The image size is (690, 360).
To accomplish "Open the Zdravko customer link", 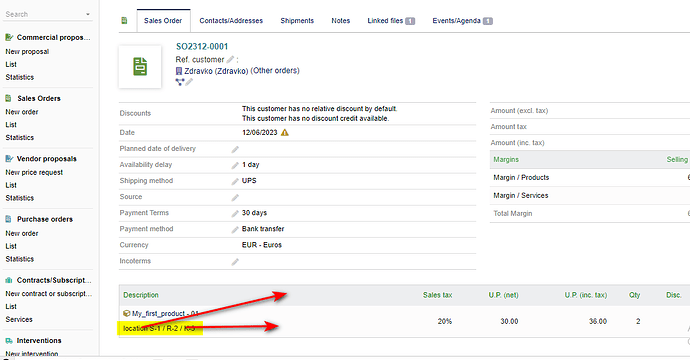I will pyautogui.click(x=216, y=71).
